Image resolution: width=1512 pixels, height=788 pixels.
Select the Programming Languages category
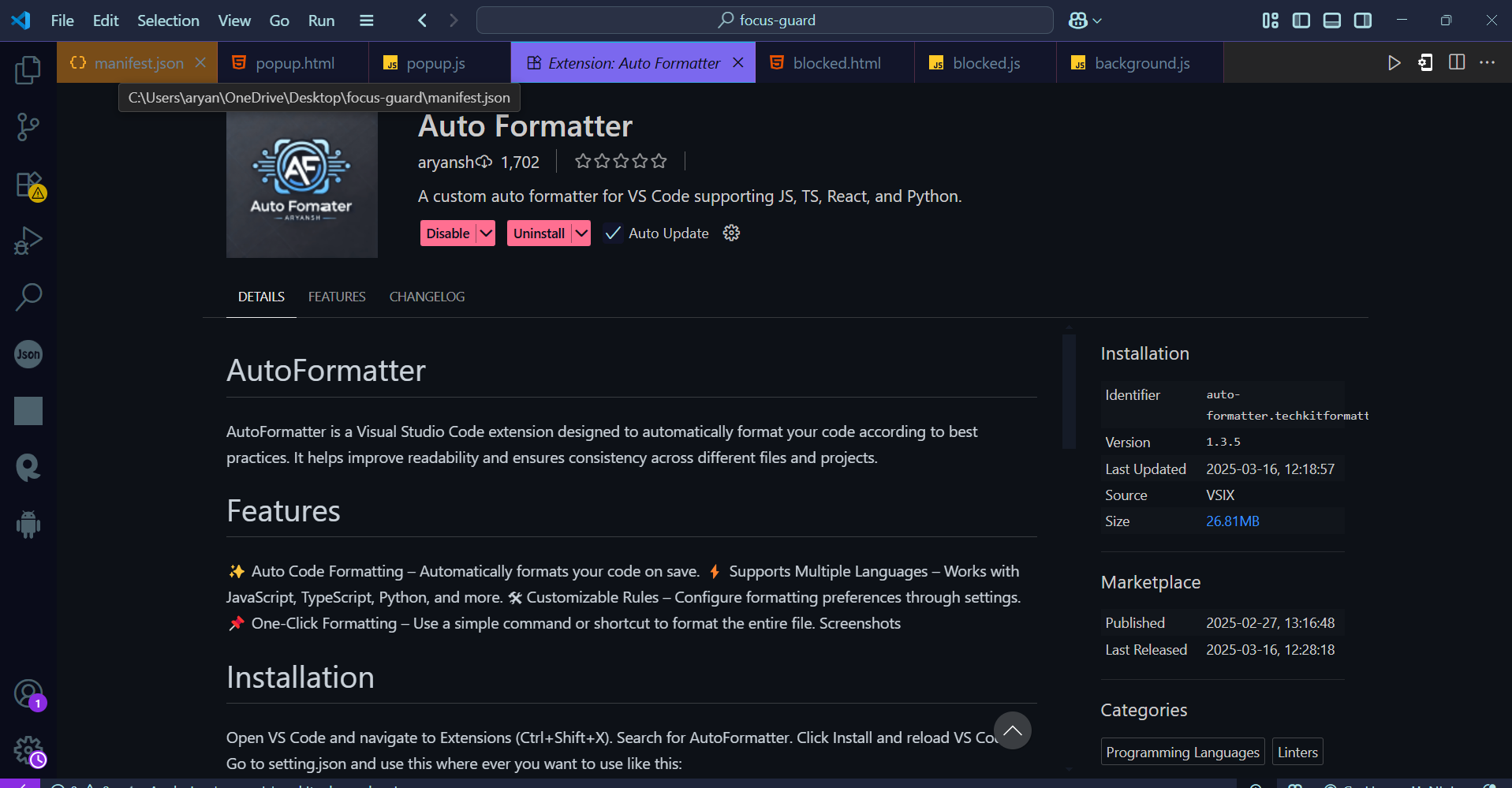coord(1182,751)
